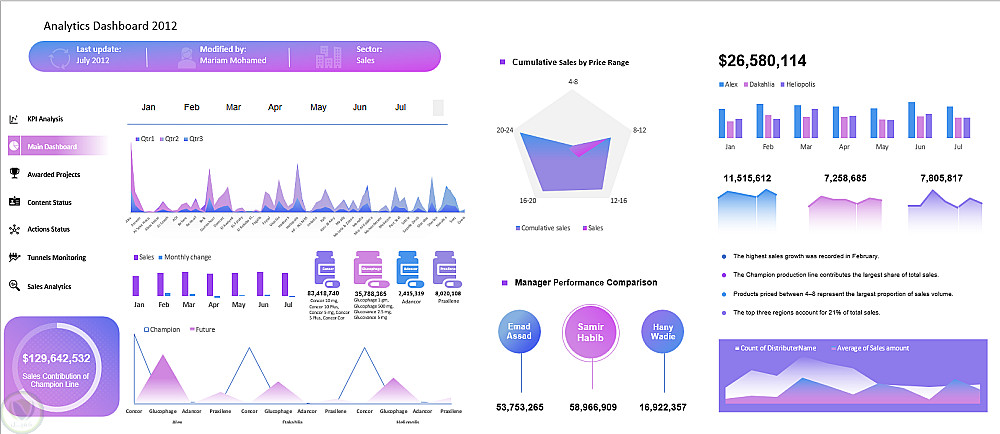Click the 58,966,909 value under Samir Habib
This screenshot has height=434, width=1000.
592,407
